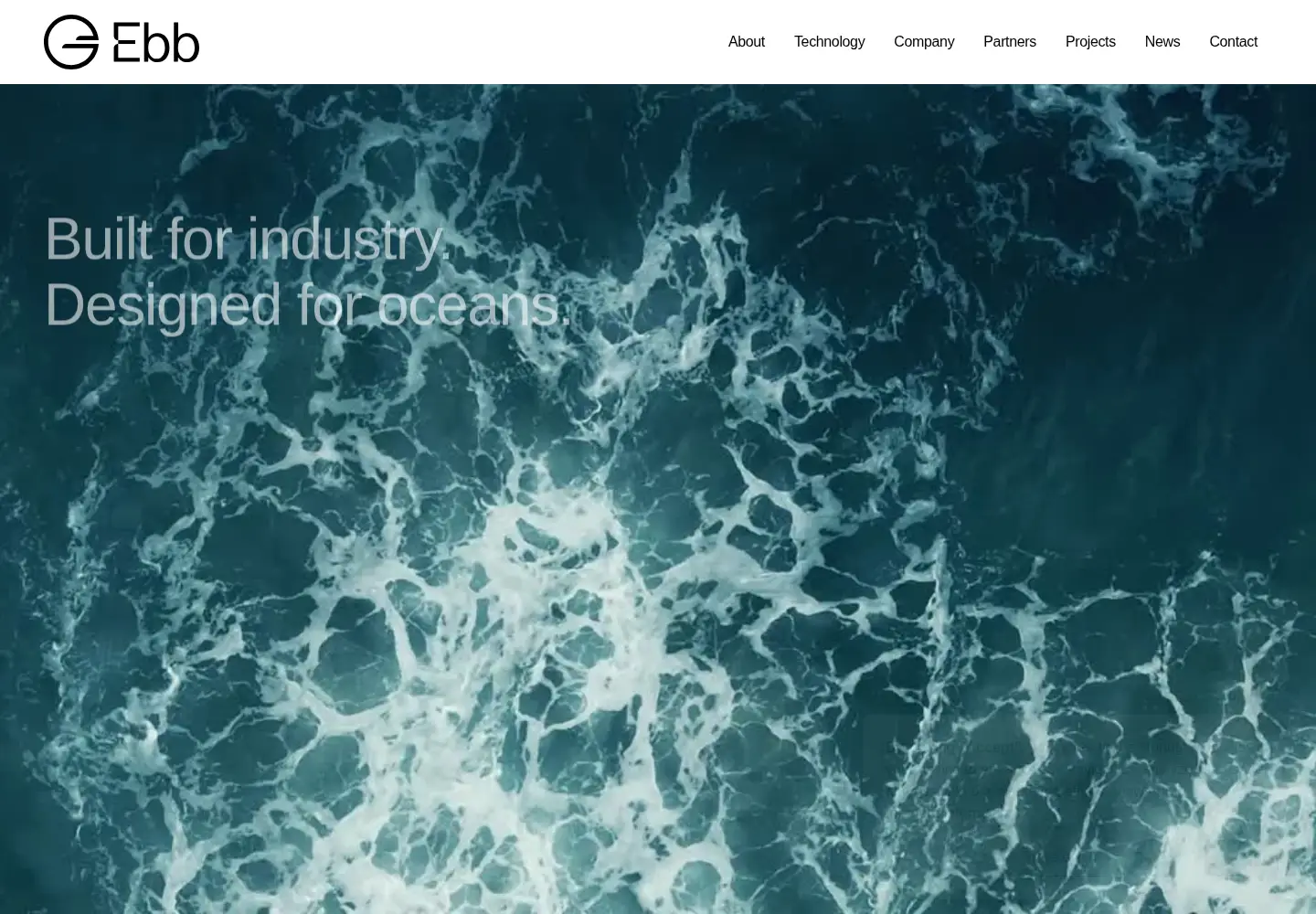Viewport: 1316px width, 914px height.
Task: Click the Ebb logo
Action: [x=122, y=42]
